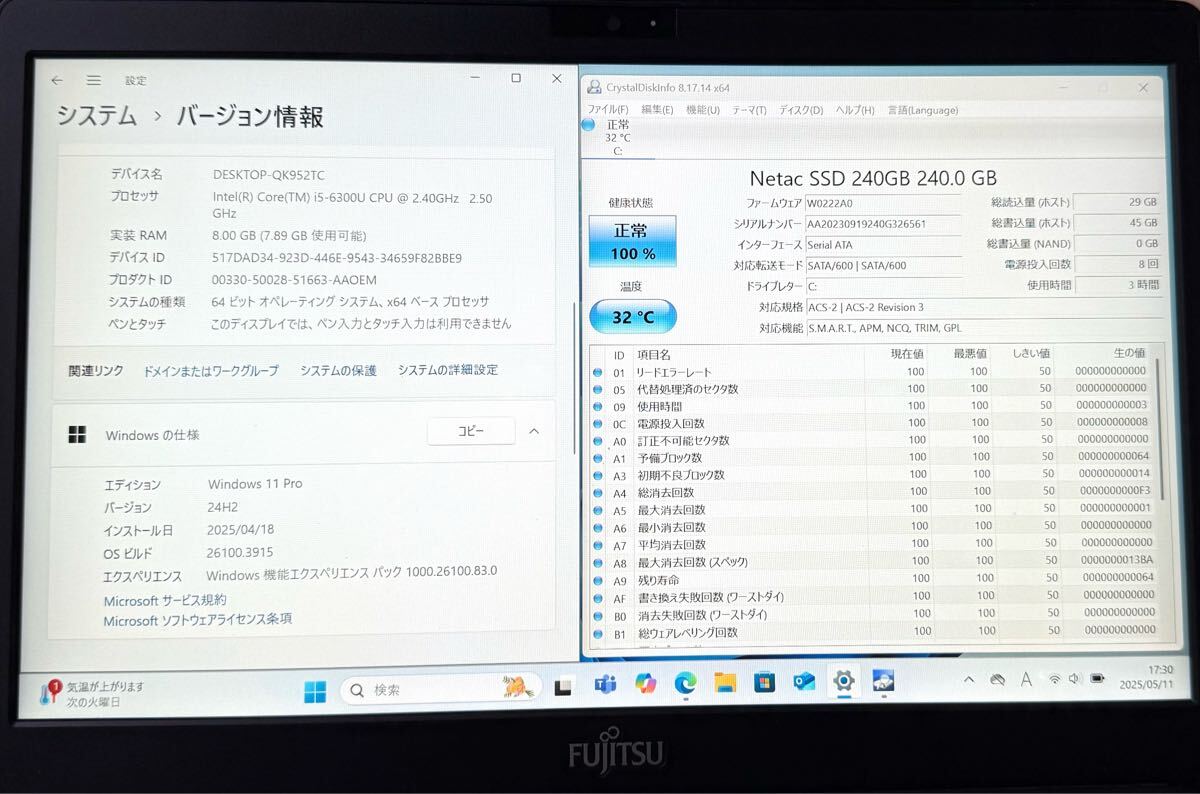Open the テーマ(T) menu

coord(749,110)
